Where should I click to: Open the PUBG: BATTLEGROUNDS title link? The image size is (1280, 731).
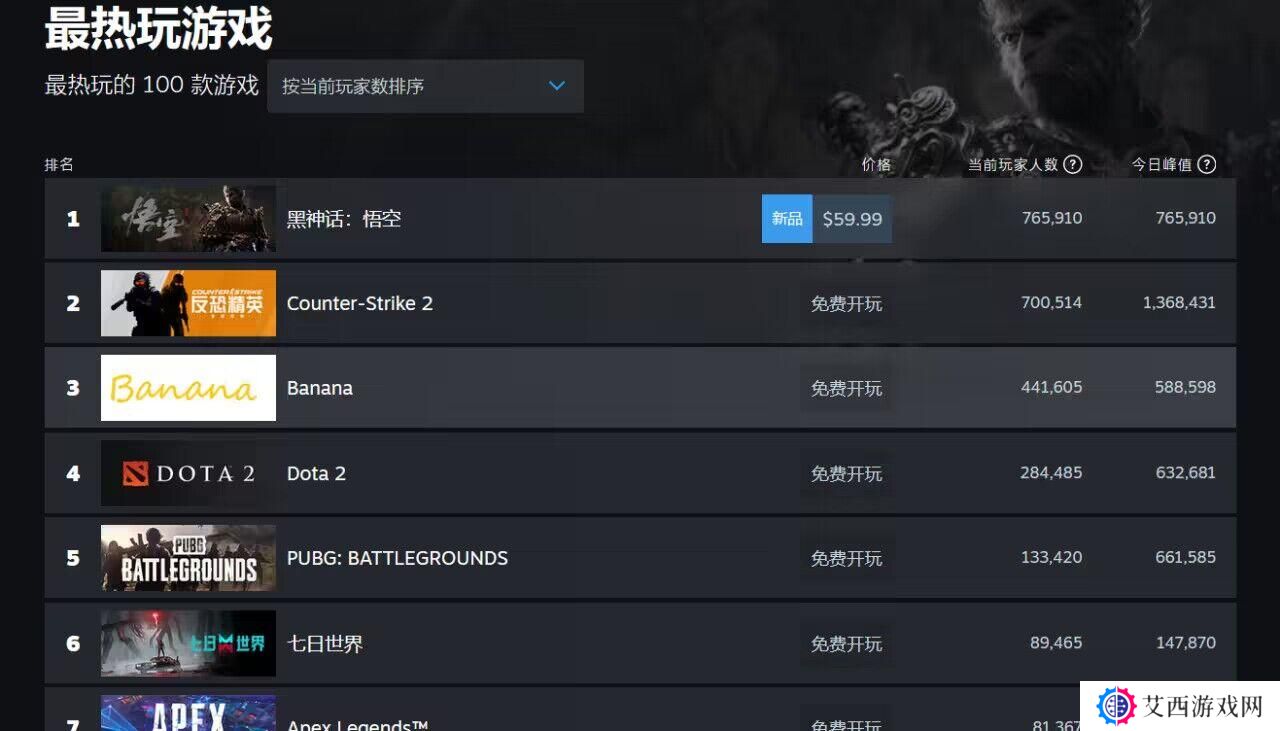click(397, 558)
